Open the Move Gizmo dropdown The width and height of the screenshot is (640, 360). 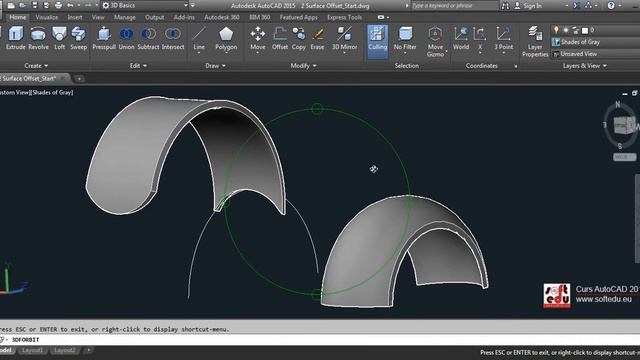coord(435,42)
